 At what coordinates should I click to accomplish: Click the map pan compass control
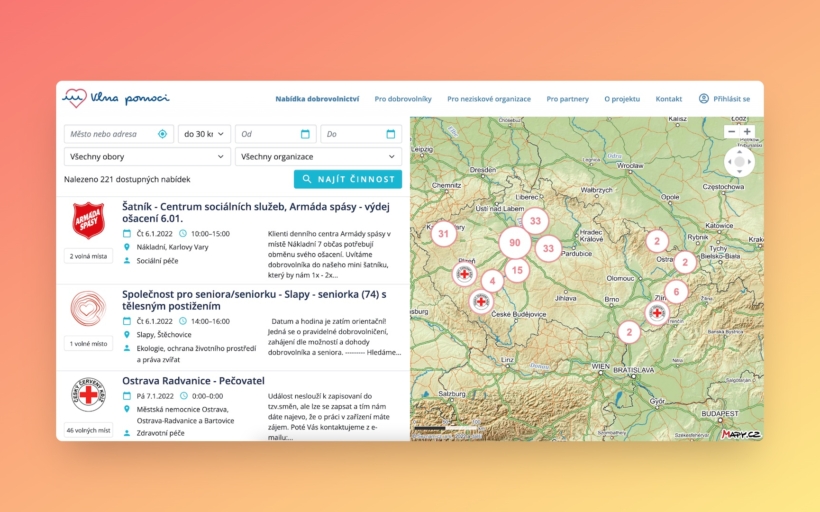pos(739,162)
